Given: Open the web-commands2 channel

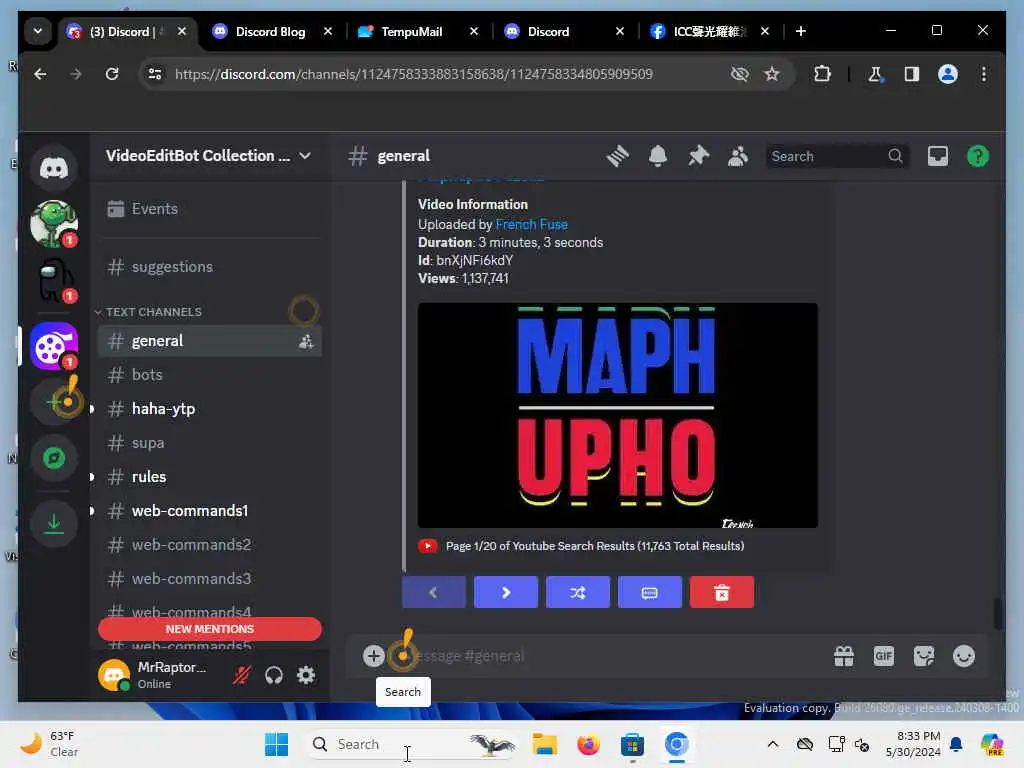Looking at the screenshot, I should 209,545.
